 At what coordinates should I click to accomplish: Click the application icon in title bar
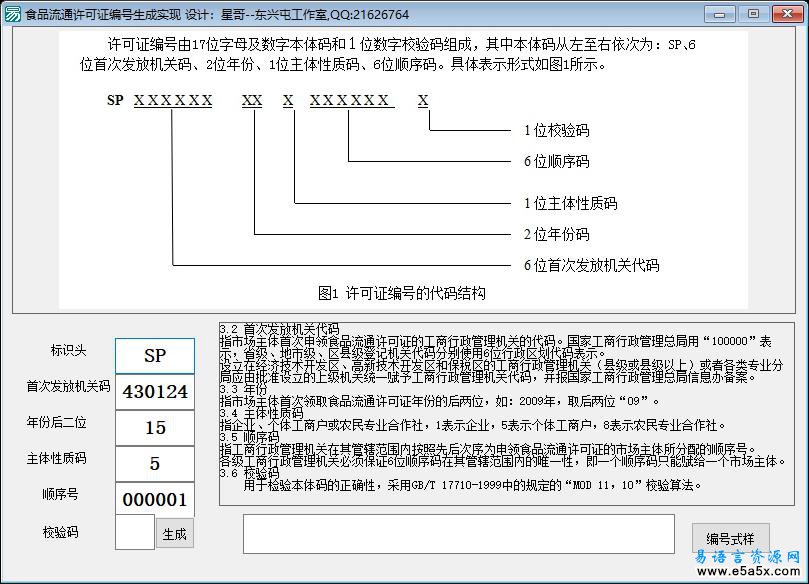coord(12,14)
